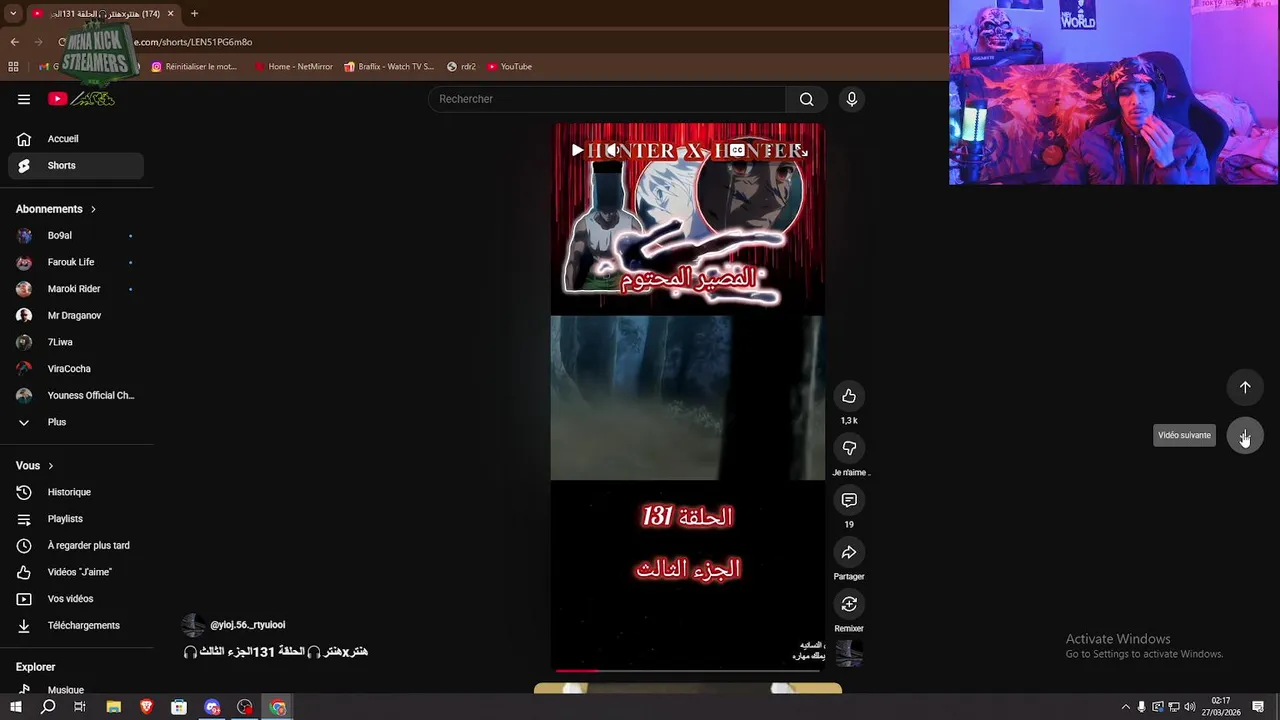Image resolution: width=1280 pixels, height=720 pixels.
Task: Remix this Short
Action: point(849,604)
